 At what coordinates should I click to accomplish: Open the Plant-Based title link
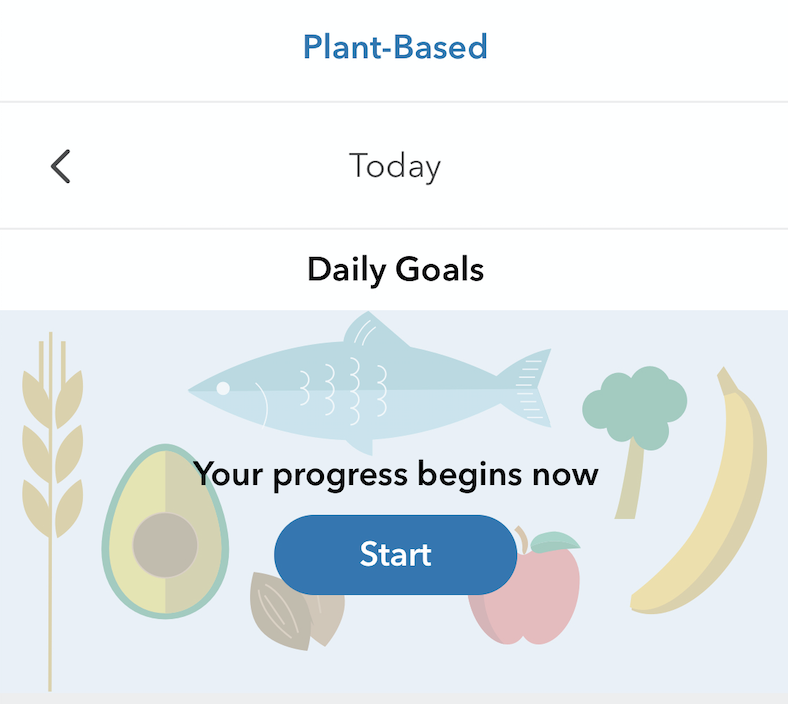click(395, 47)
